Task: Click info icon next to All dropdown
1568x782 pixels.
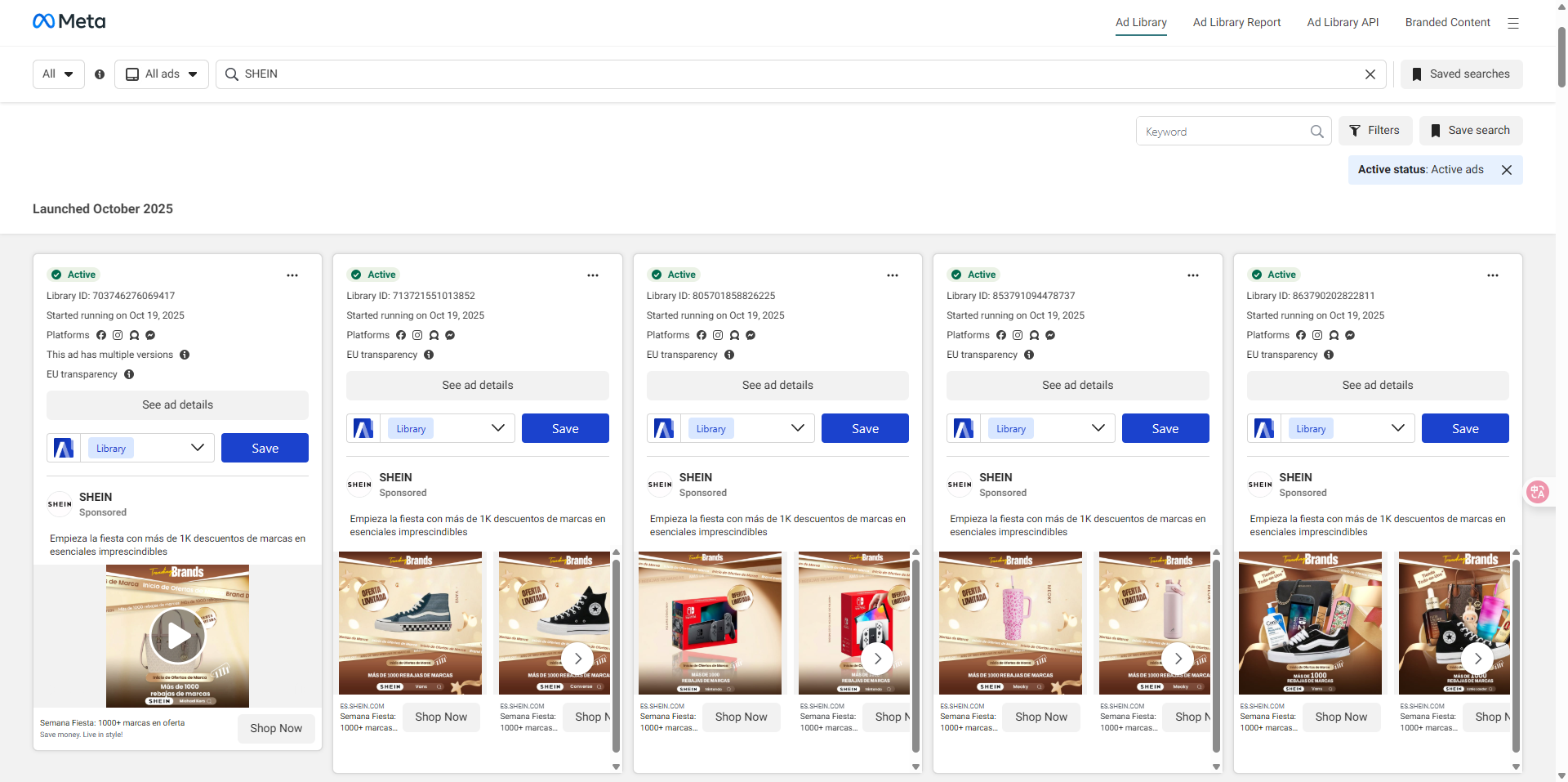Action: [x=100, y=74]
